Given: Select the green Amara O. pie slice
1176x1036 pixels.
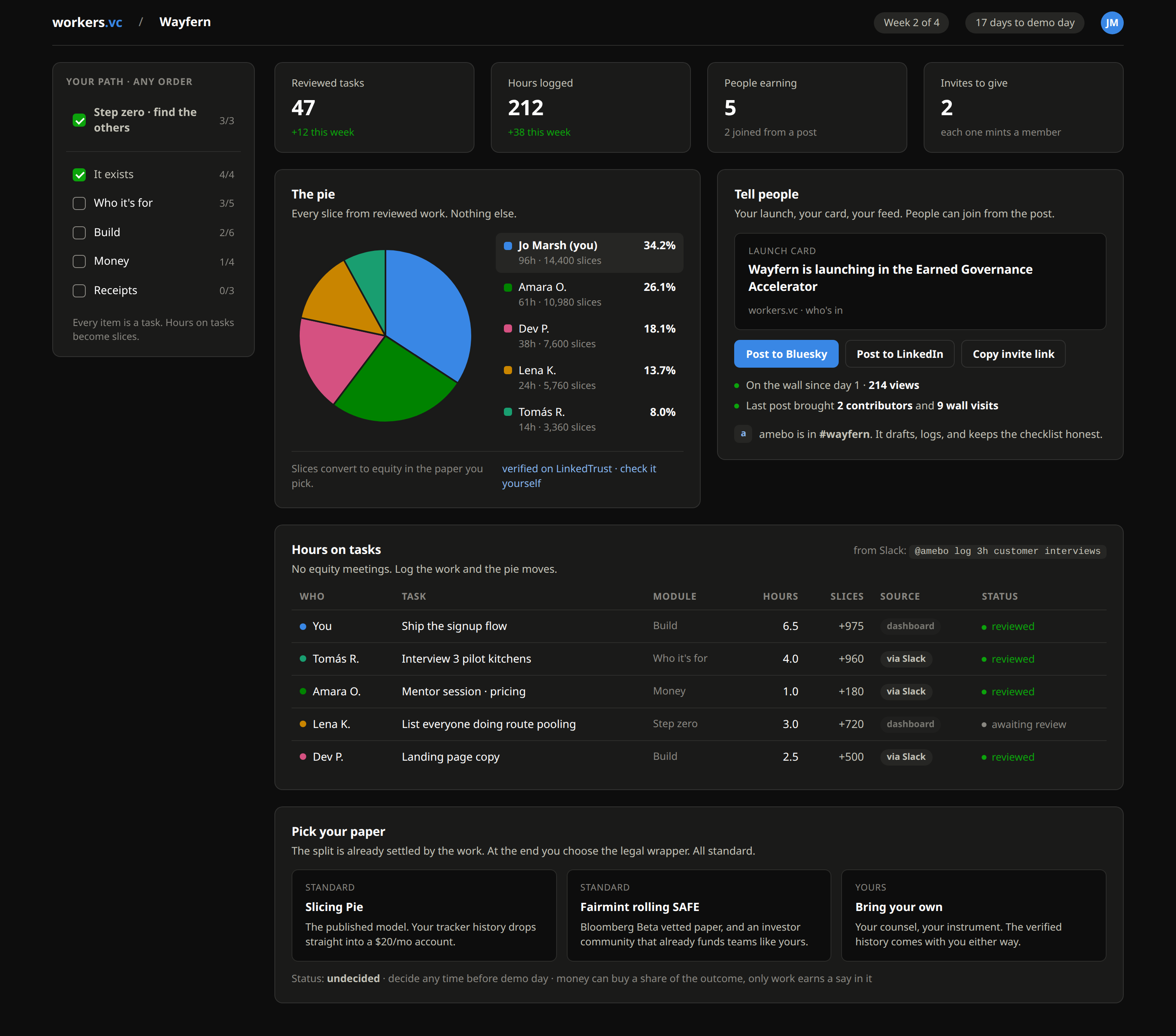Looking at the screenshot, I should point(391,386).
